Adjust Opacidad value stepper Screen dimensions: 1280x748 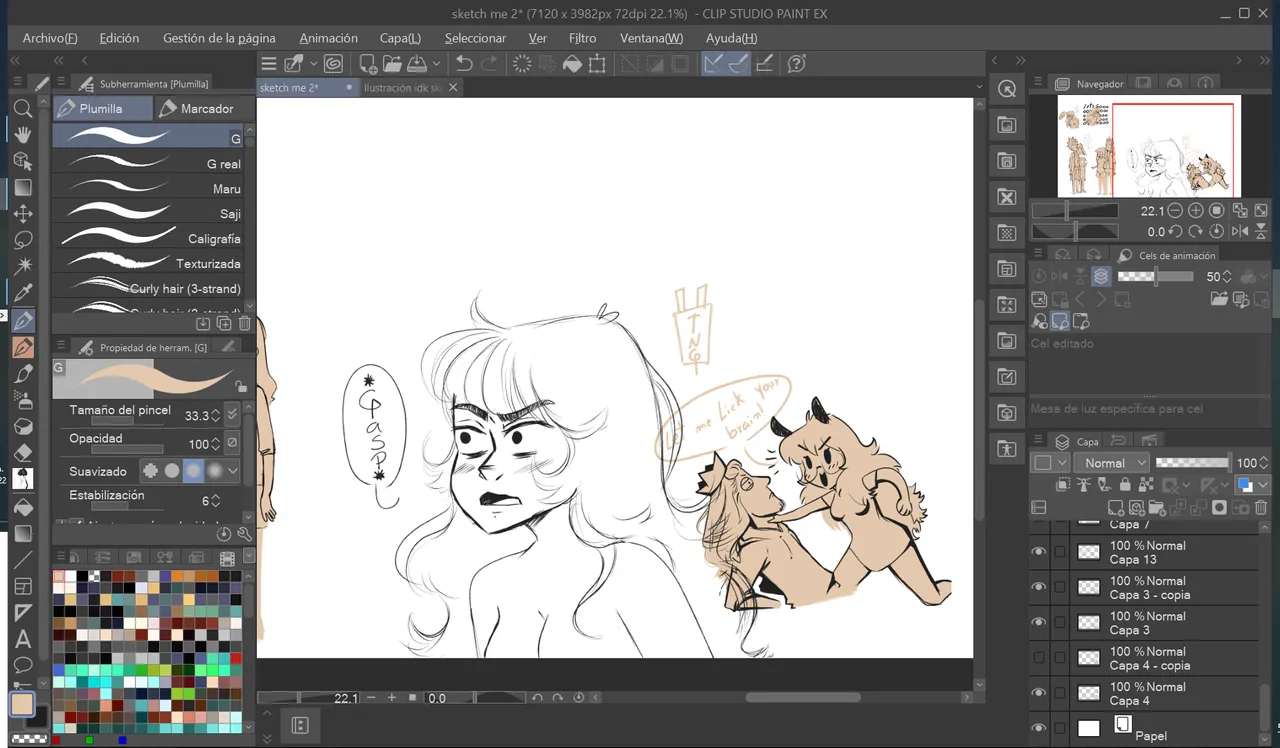click(215, 444)
